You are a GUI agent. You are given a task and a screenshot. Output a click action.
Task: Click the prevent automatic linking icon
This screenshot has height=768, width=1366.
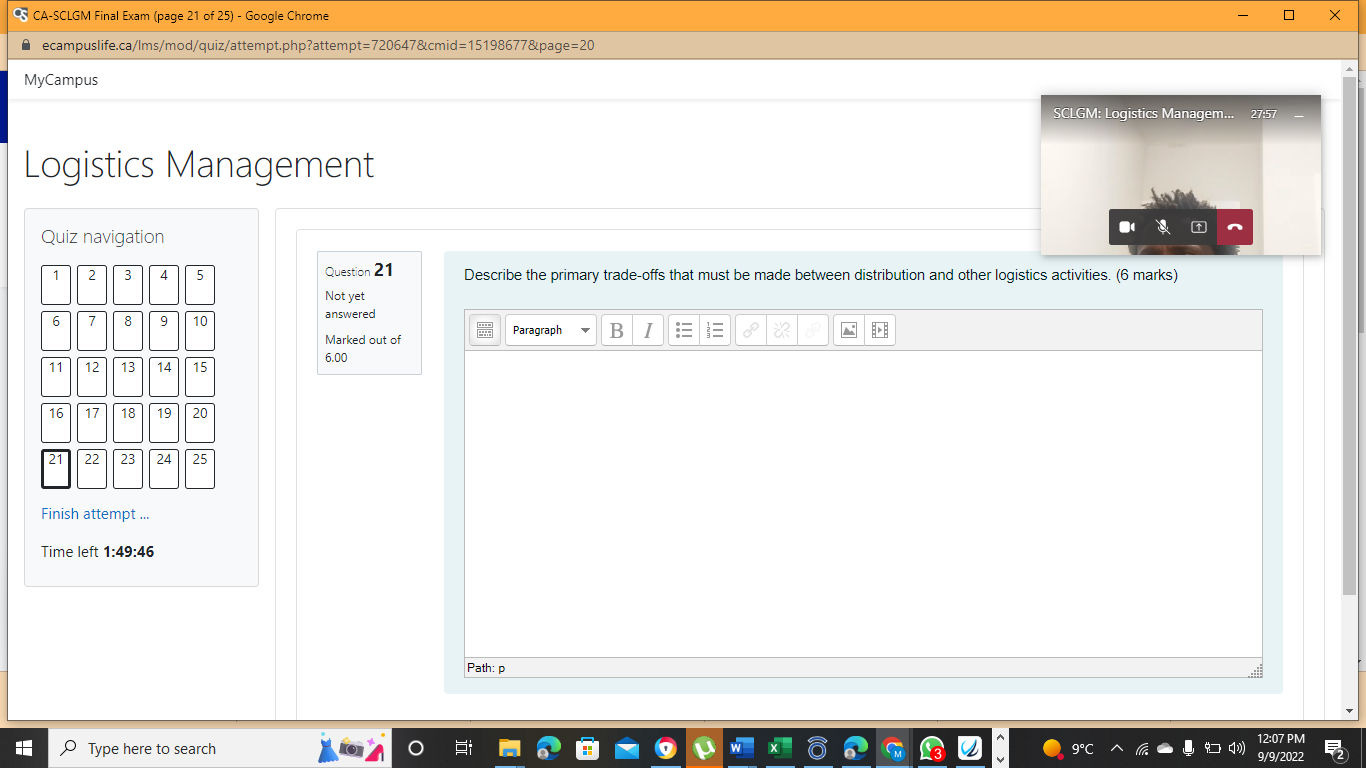pos(813,330)
